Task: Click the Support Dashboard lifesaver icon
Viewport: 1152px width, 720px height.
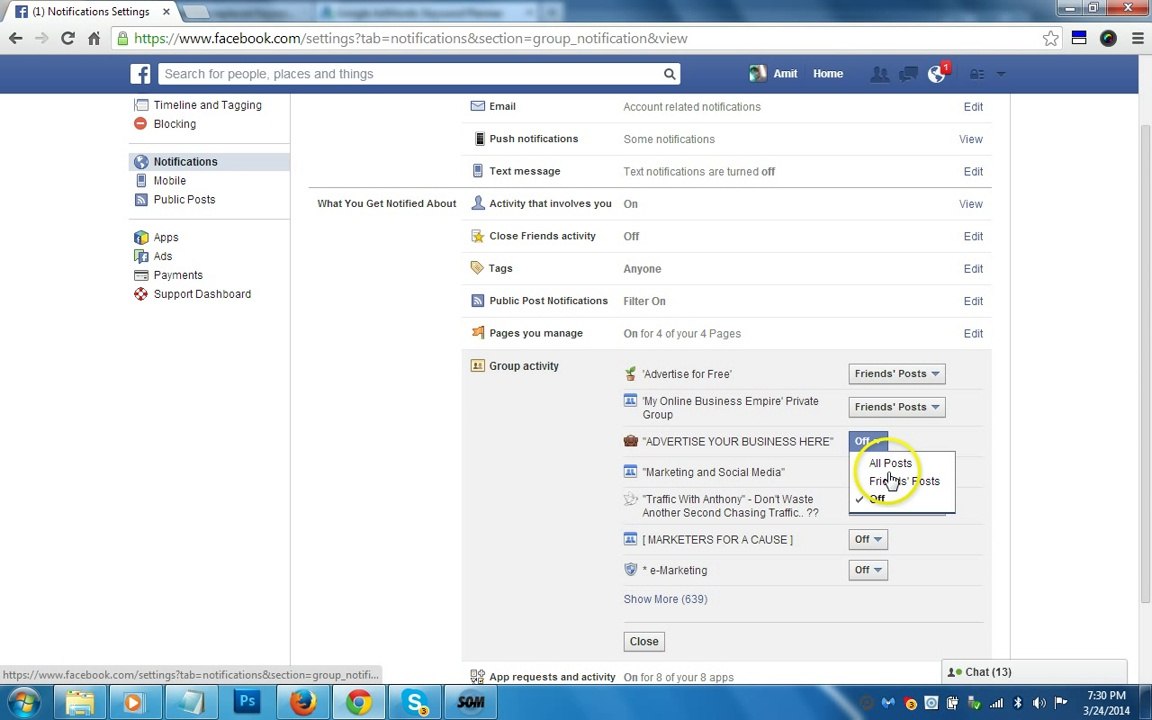Action: [140, 294]
